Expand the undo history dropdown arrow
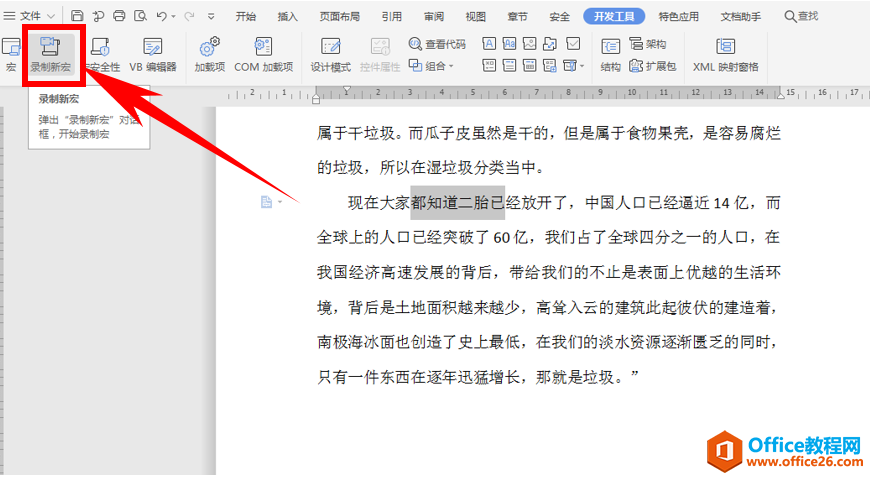 [x=173, y=17]
